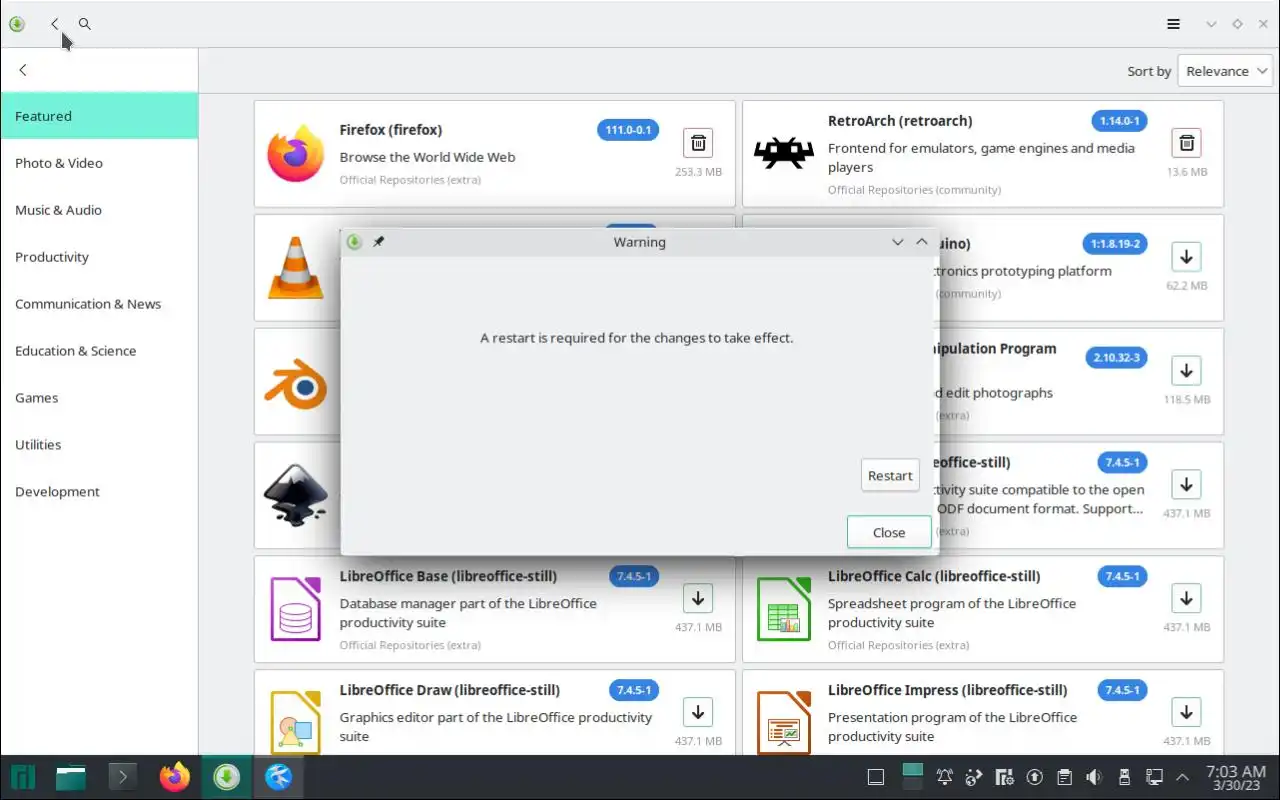Image resolution: width=1280 pixels, height=800 pixels.
Task: Install LibreOffice Impress with its download arrow
Action: 1186,713
